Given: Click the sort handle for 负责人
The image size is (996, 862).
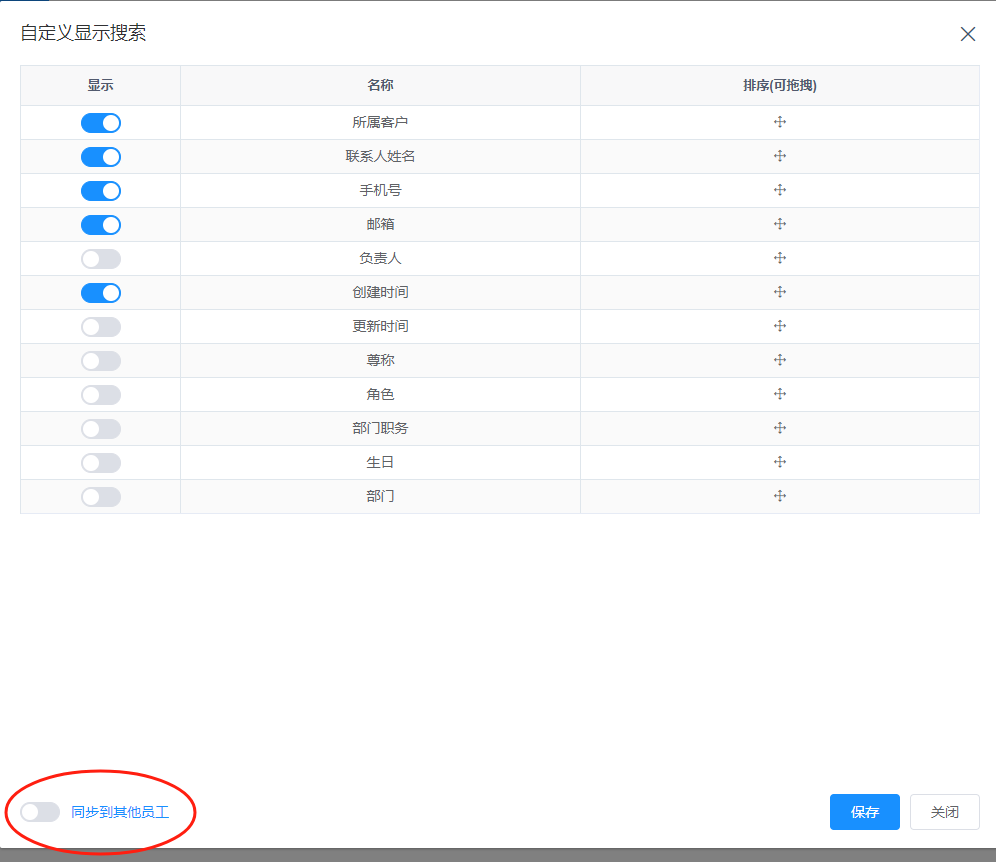Looking at the screenshot, I should pyautogui.click(x=780, y=258).
